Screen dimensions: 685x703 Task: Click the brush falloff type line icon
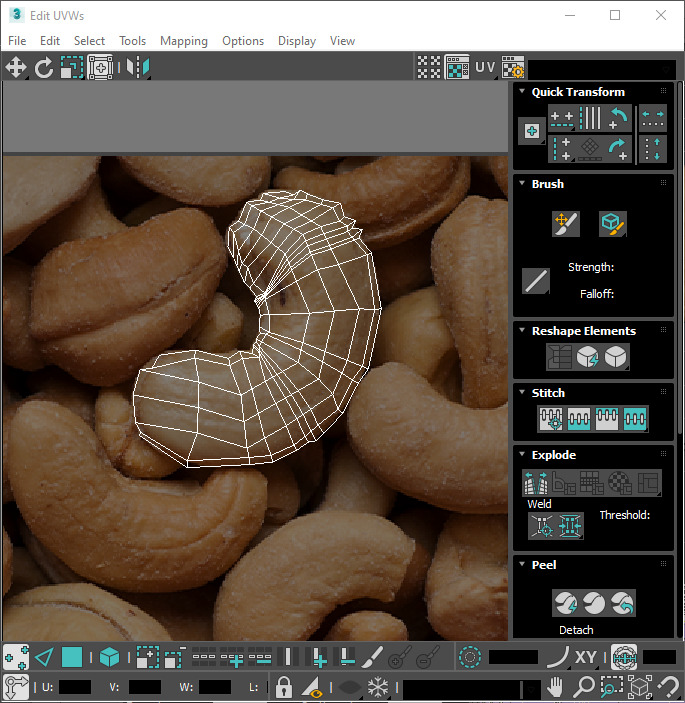(536, 281)
